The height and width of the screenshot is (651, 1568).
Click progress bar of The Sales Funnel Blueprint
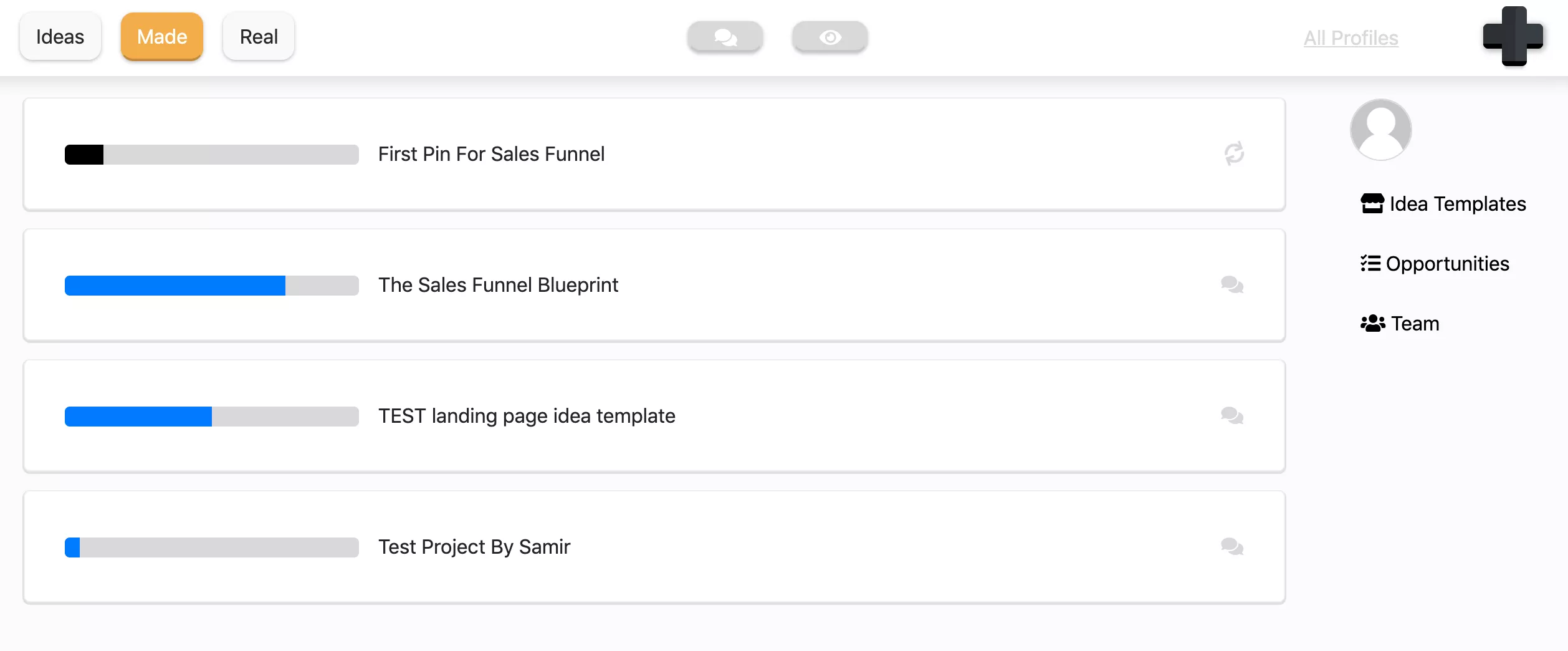click(212, 286)
